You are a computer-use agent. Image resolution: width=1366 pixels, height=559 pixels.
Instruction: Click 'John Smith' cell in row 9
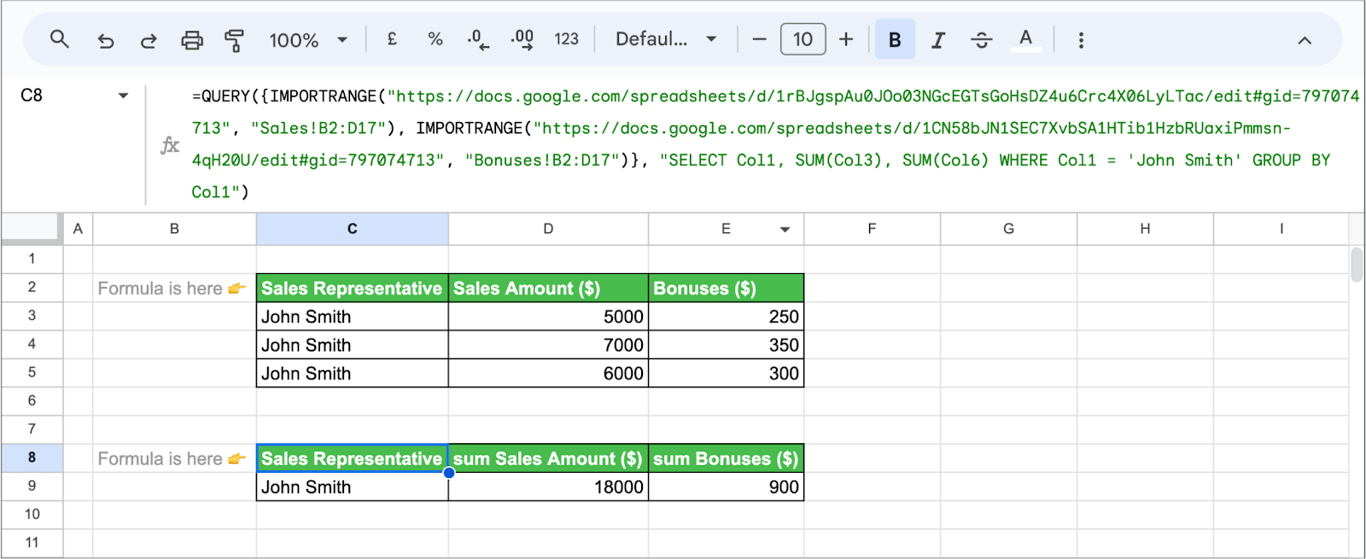352,487
